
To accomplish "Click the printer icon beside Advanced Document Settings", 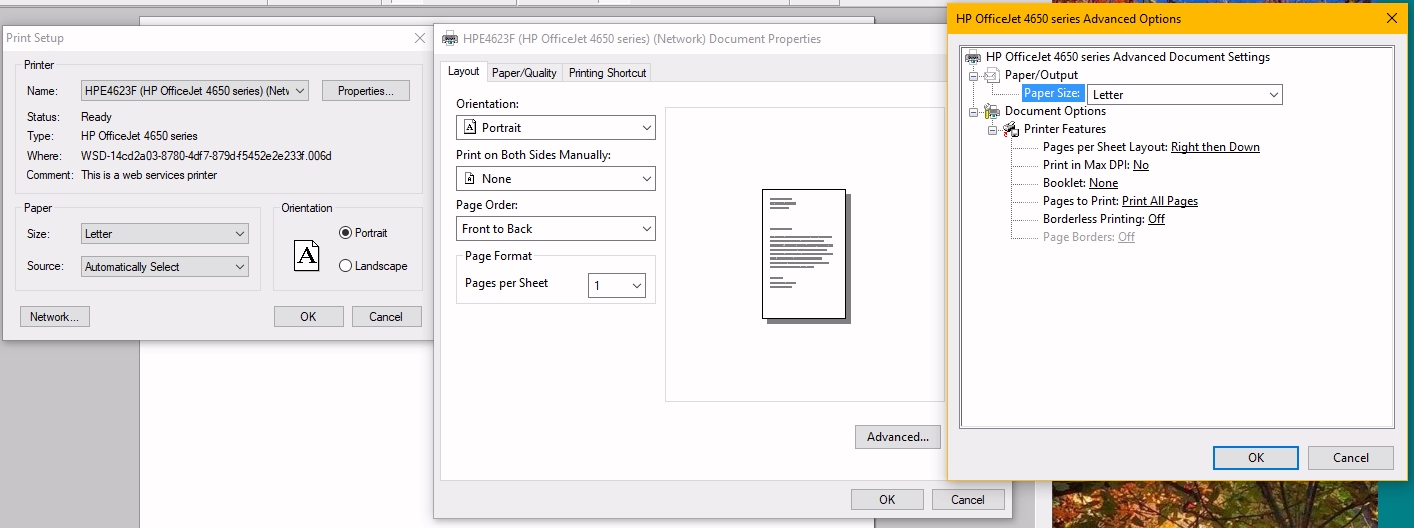I will [x=973, y=57].
